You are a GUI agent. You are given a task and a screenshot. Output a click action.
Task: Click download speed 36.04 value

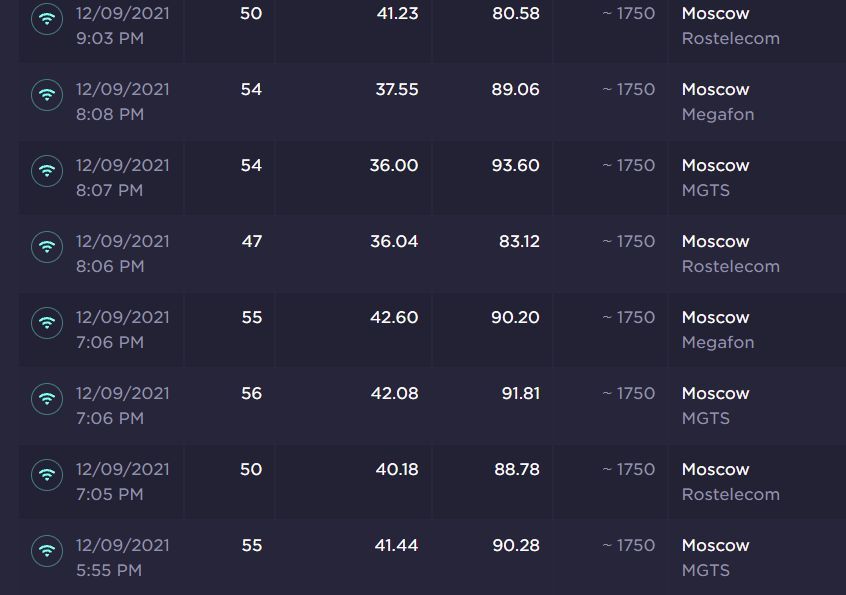(x=394, y=242)
